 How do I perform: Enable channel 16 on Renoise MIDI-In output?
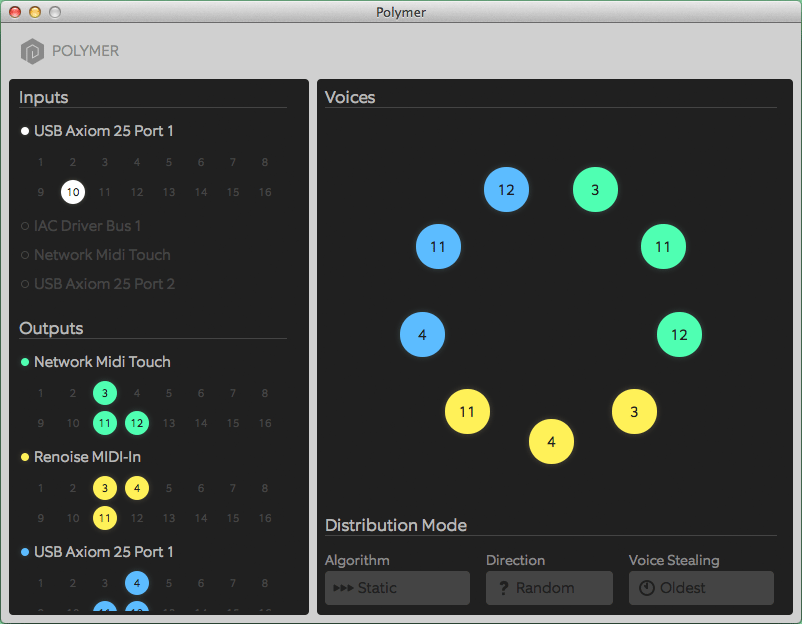click(265, 518)
